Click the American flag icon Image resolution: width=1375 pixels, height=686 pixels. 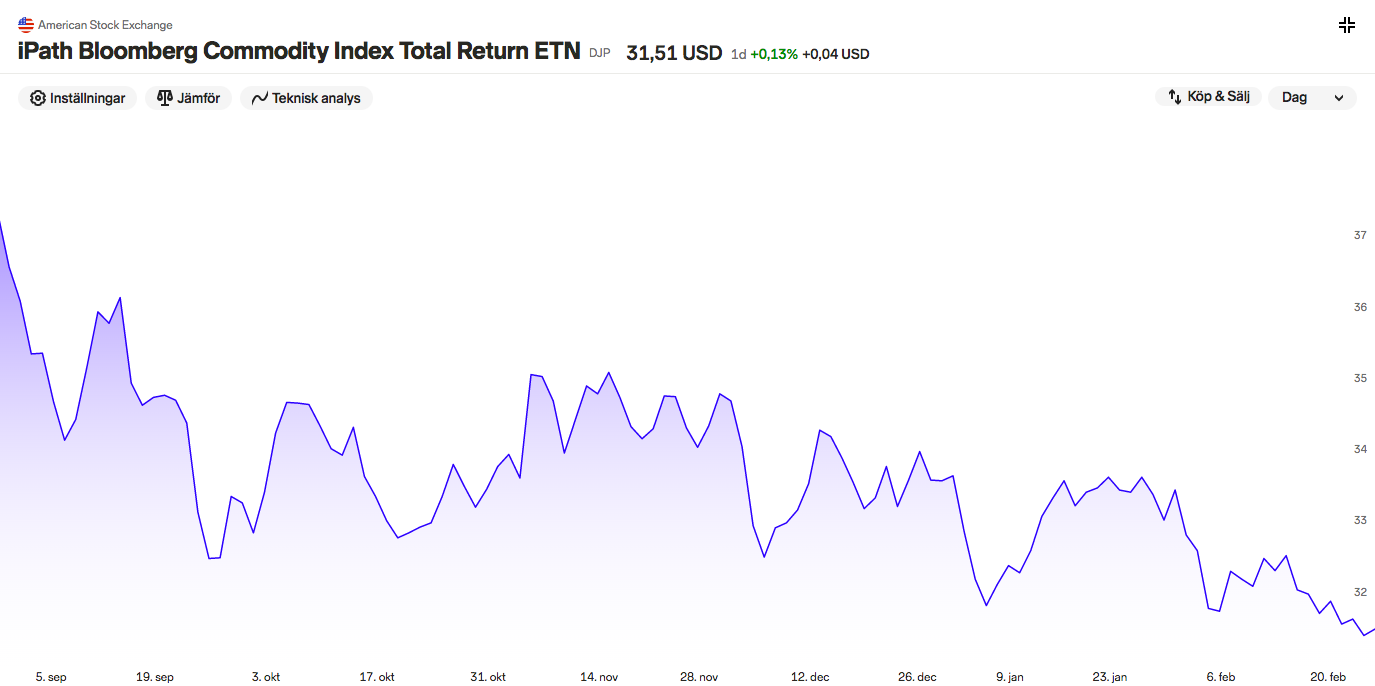(x=26, y=25)
